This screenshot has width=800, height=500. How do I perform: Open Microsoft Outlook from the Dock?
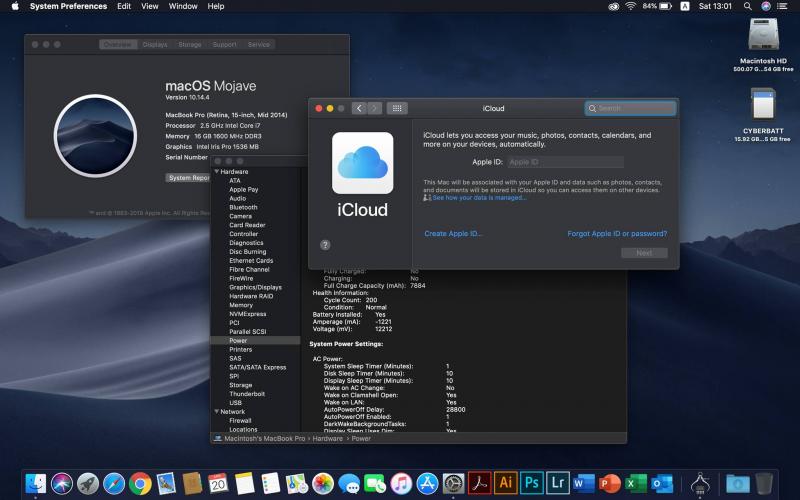point(662,483)
